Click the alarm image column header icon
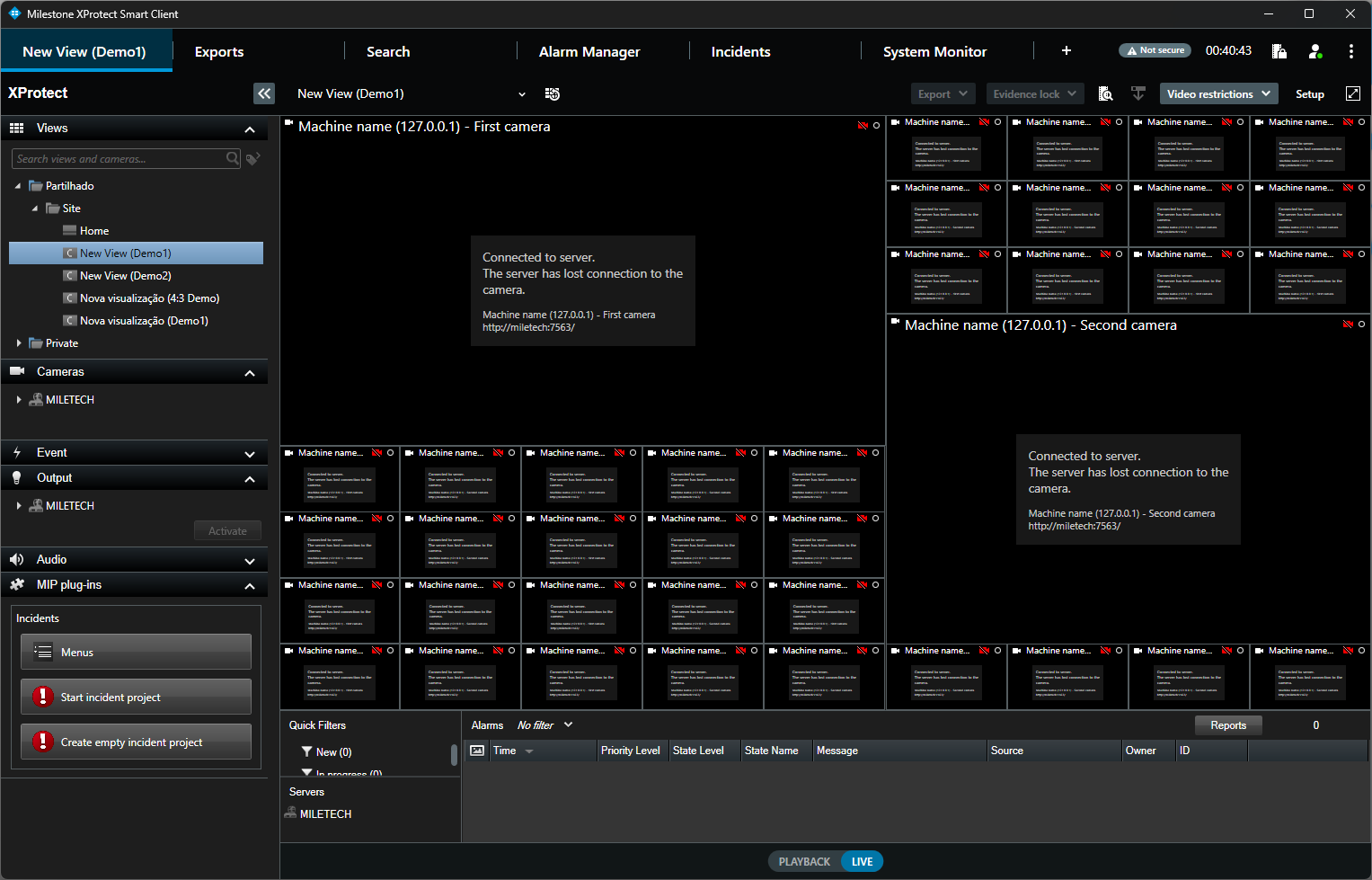 (x=477, y=751)
